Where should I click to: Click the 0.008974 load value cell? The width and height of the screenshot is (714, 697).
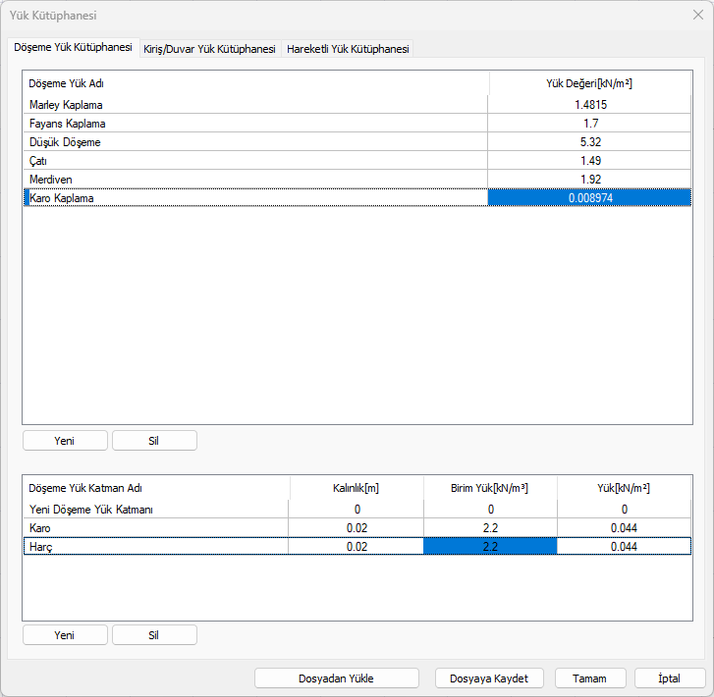point(589,198)
